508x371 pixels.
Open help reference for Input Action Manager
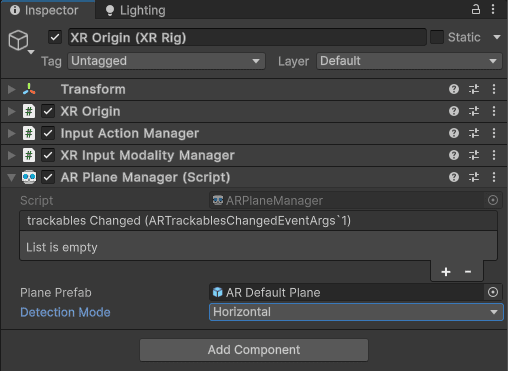click(454, 133)
